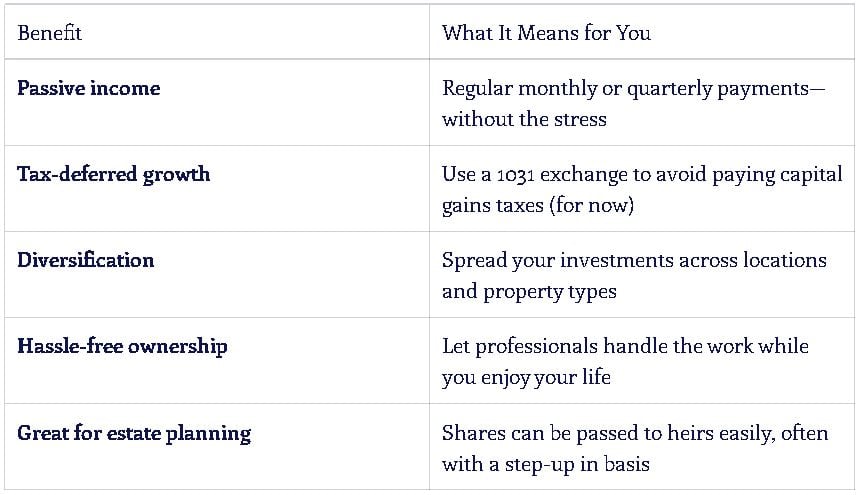Click the "Spread your investments across locations" line

point(634,260)
